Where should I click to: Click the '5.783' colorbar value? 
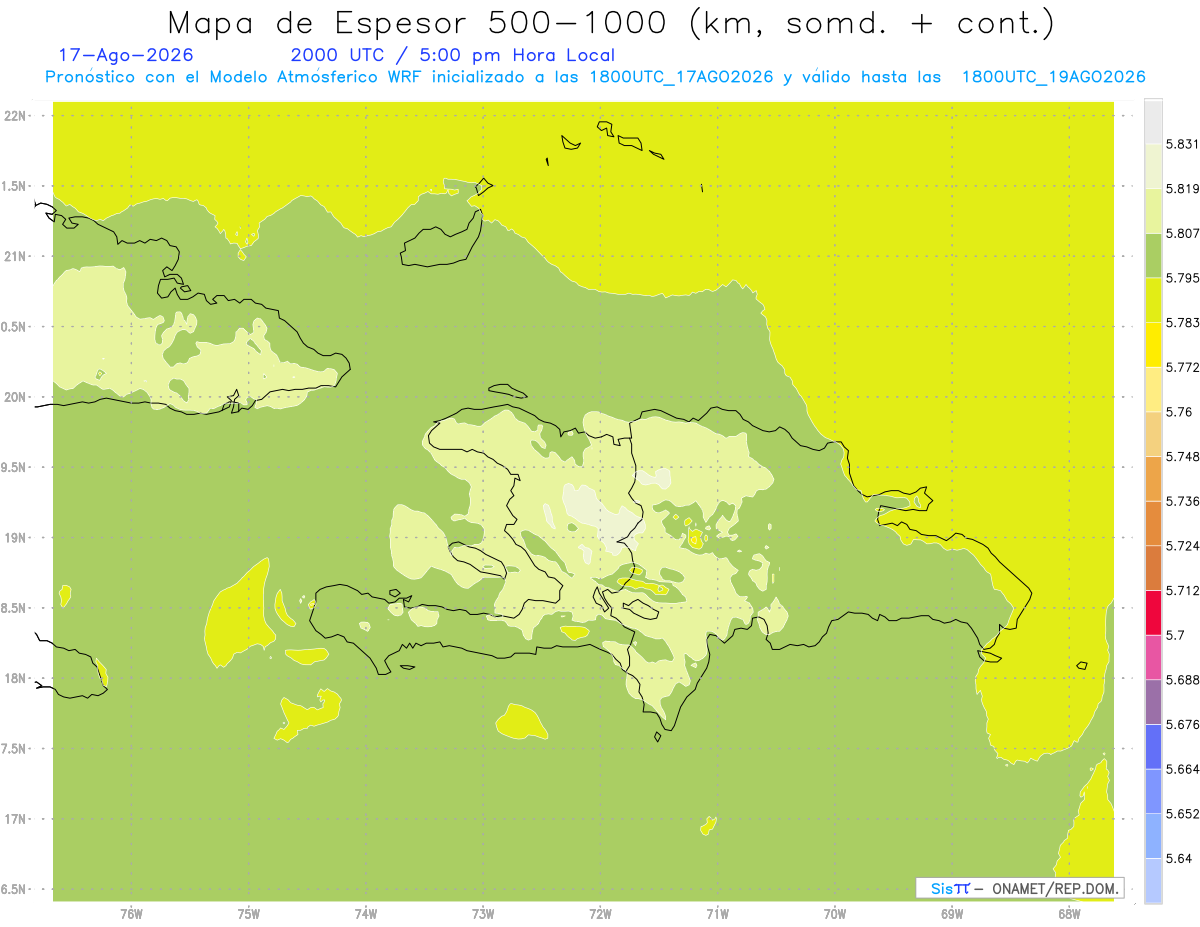tap(1182, 323)
